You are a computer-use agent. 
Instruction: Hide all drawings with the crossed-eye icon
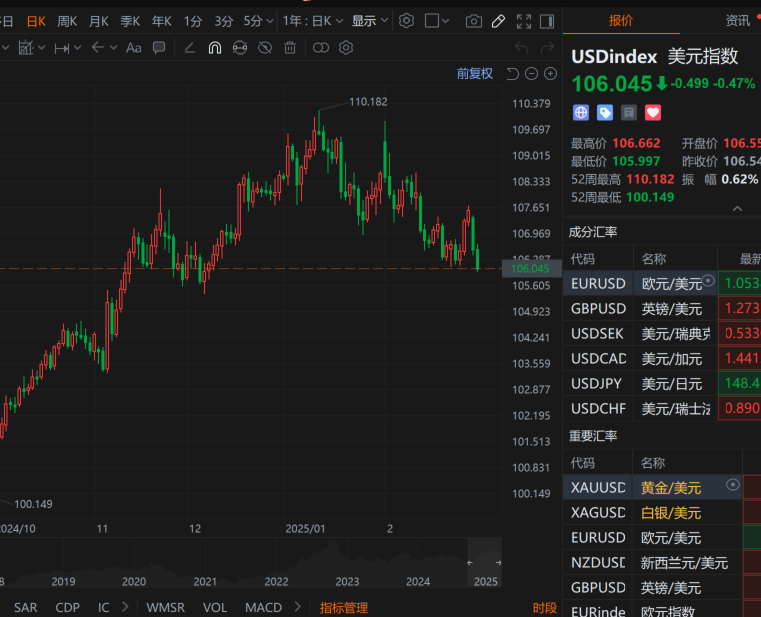pos(265,47)
